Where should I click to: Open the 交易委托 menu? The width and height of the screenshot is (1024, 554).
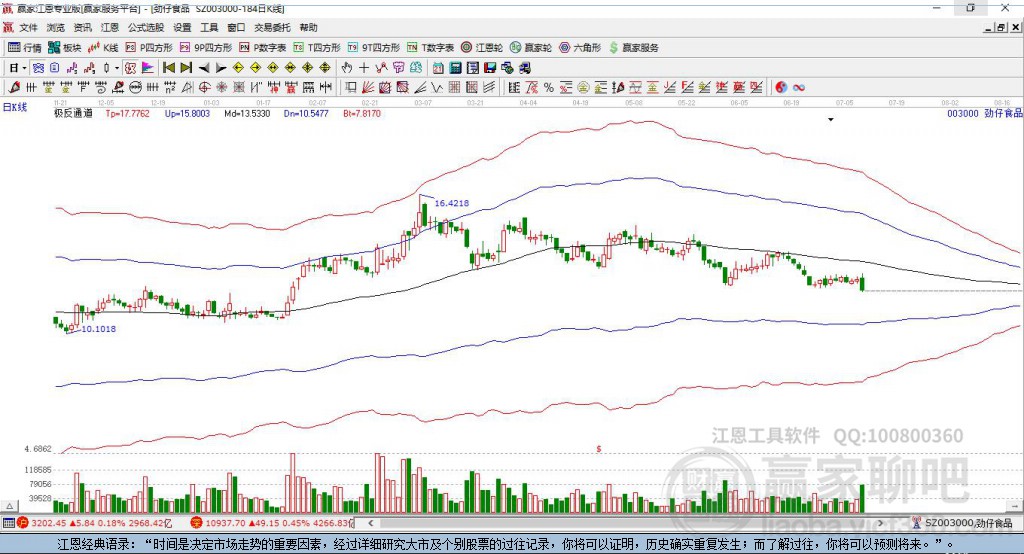(272, 27)
